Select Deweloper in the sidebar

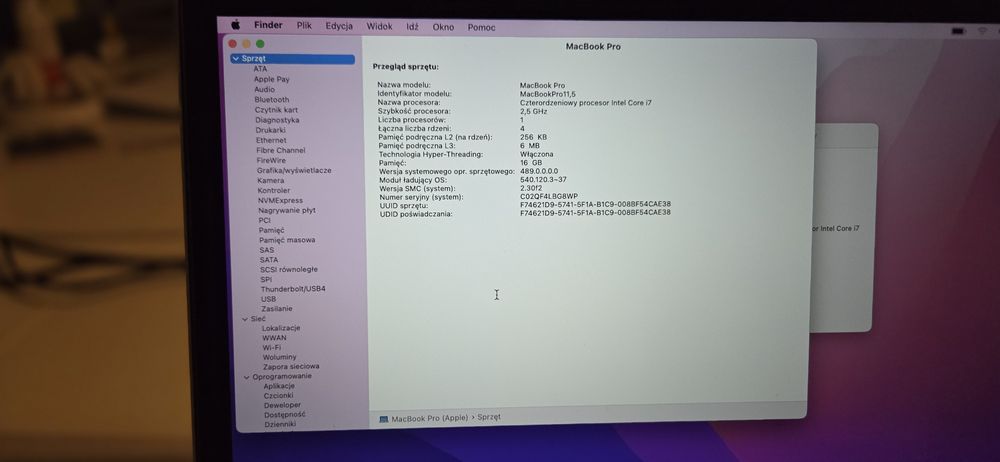(x=283, y=405)
